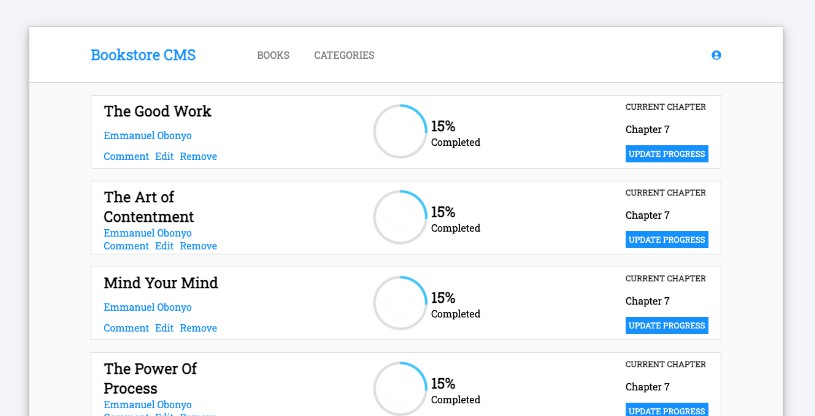815x416 pixels.
Task: Update progress for The Good Work
Action: [667, 154]
